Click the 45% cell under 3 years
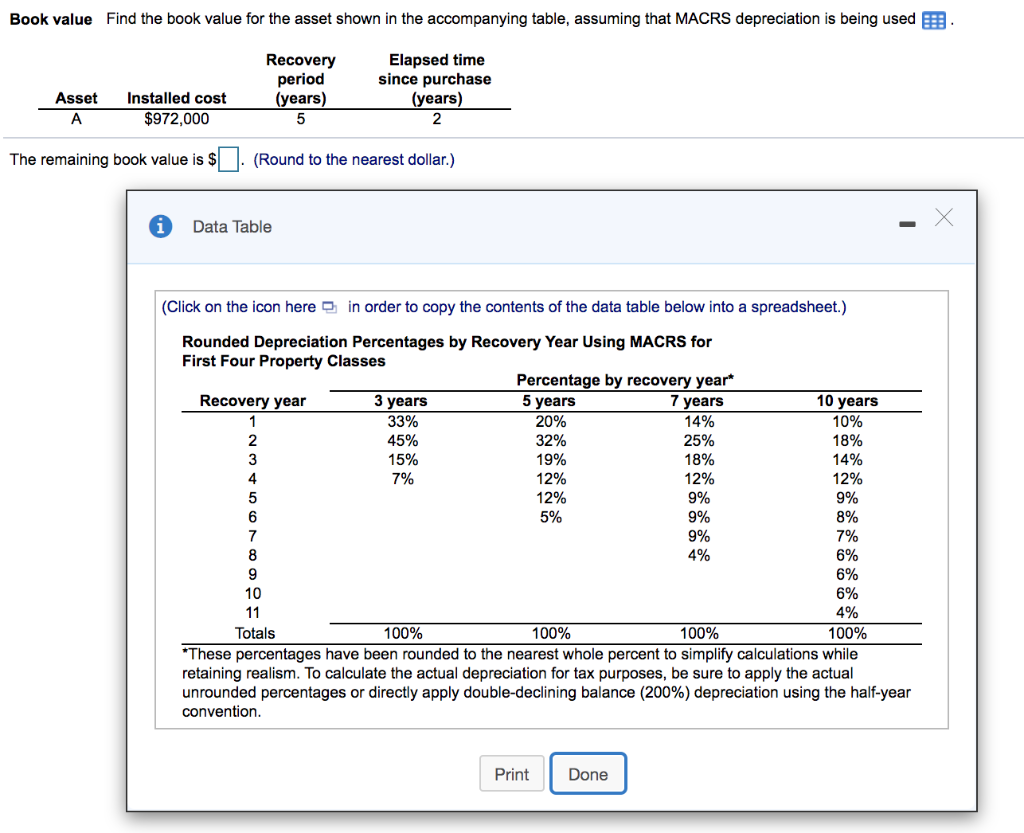 pyautogui.click(x=403, y=441)
